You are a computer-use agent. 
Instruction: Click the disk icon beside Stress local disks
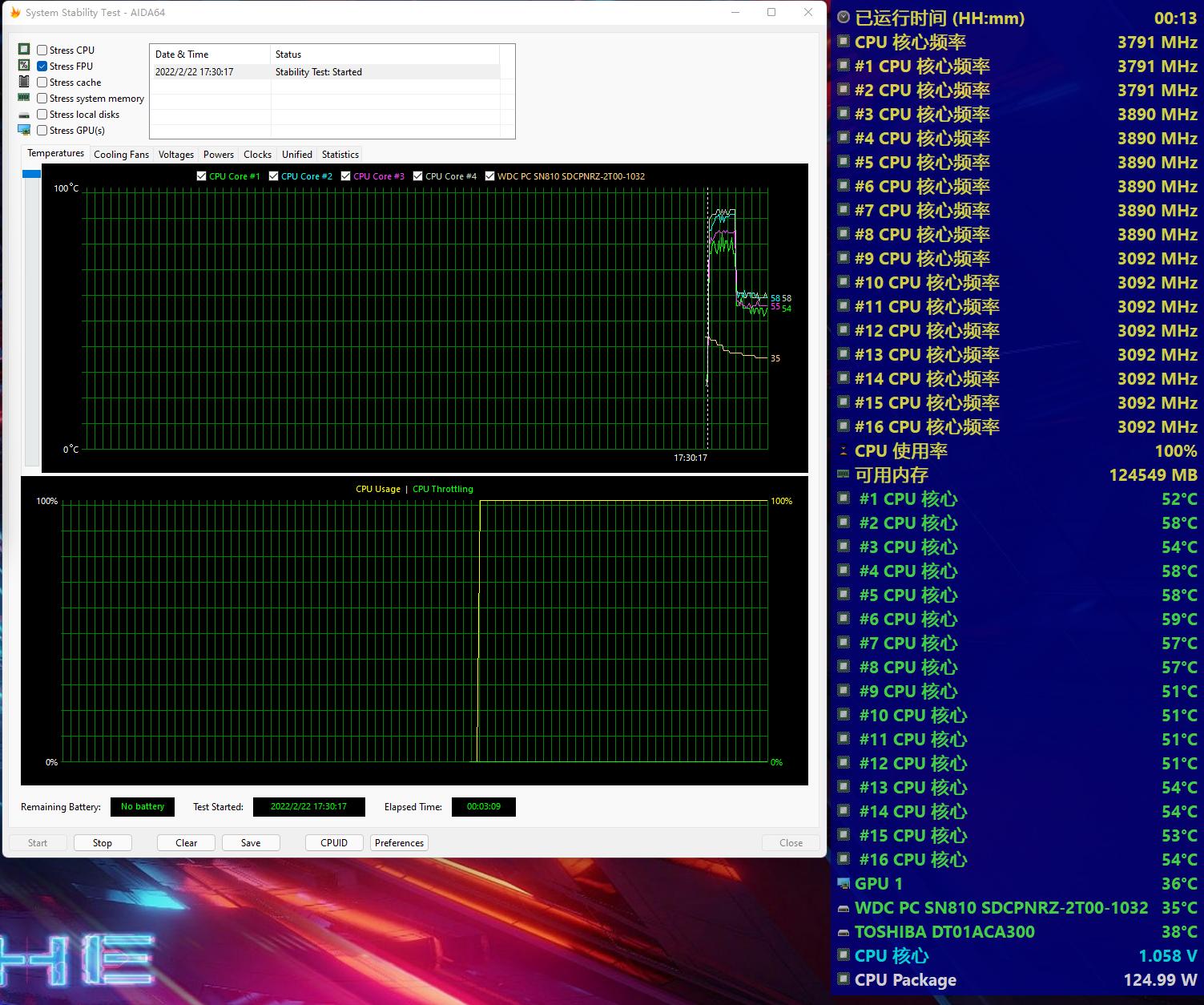[24, 115]
